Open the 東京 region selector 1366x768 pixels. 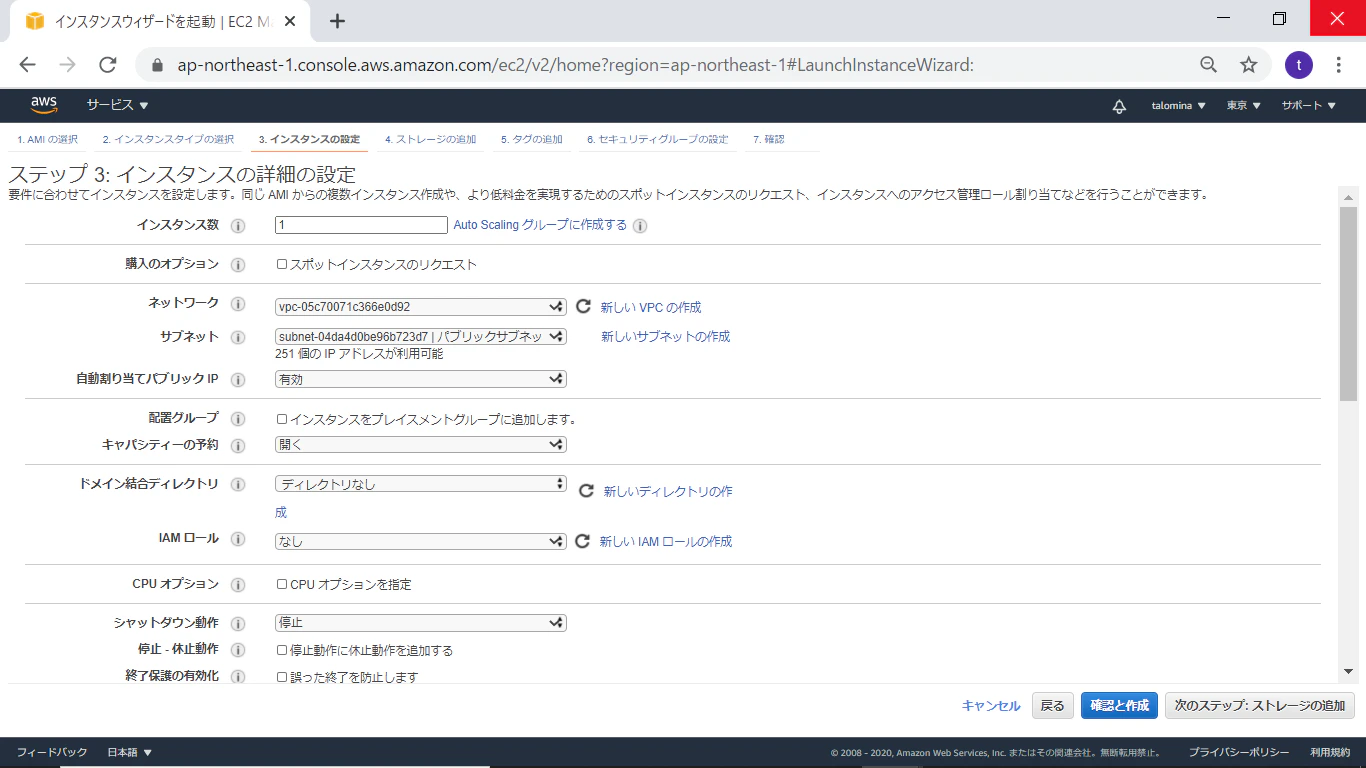(x=1244, y=106)
